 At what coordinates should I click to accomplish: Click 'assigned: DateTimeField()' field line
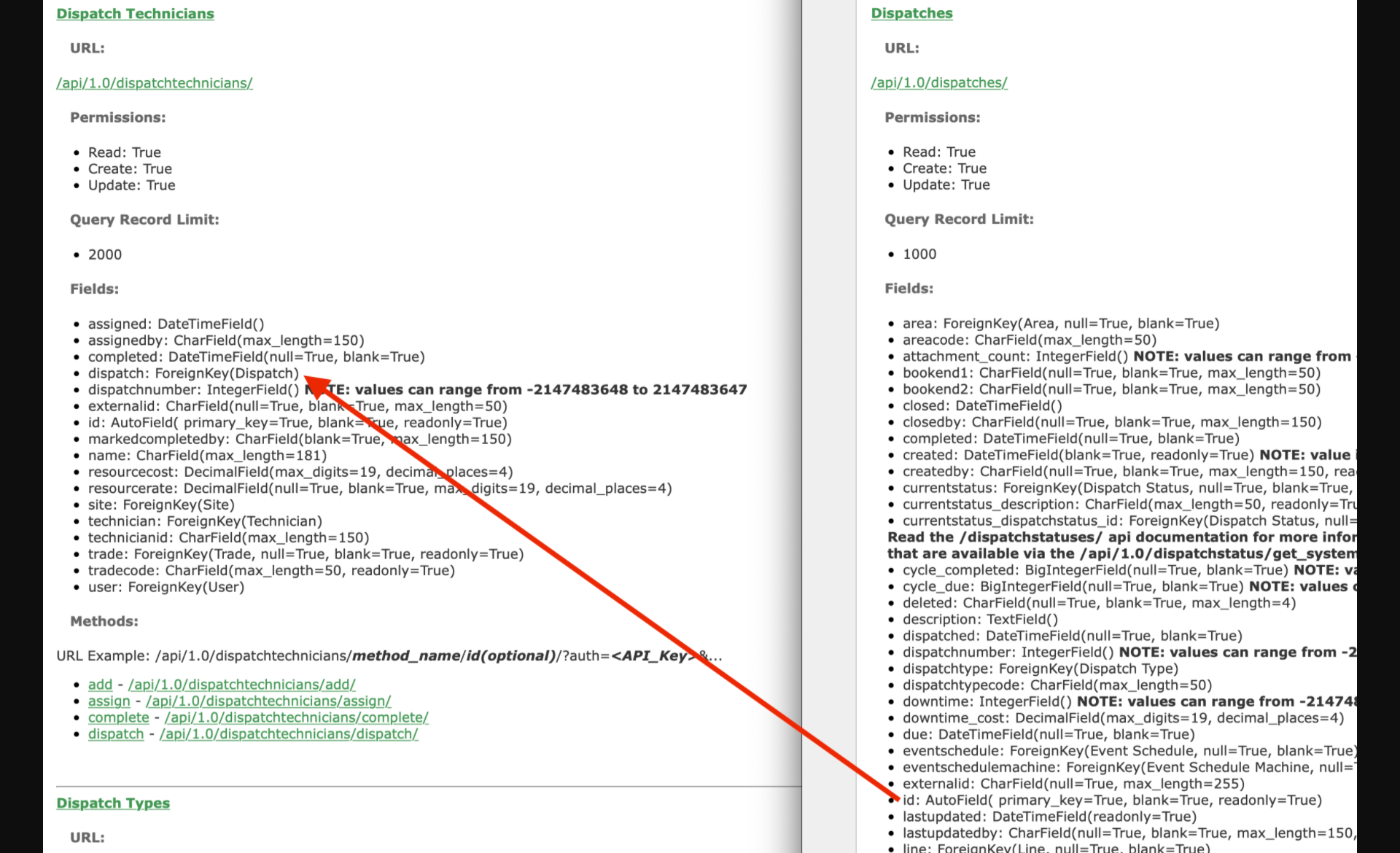[x=176, y=324]
